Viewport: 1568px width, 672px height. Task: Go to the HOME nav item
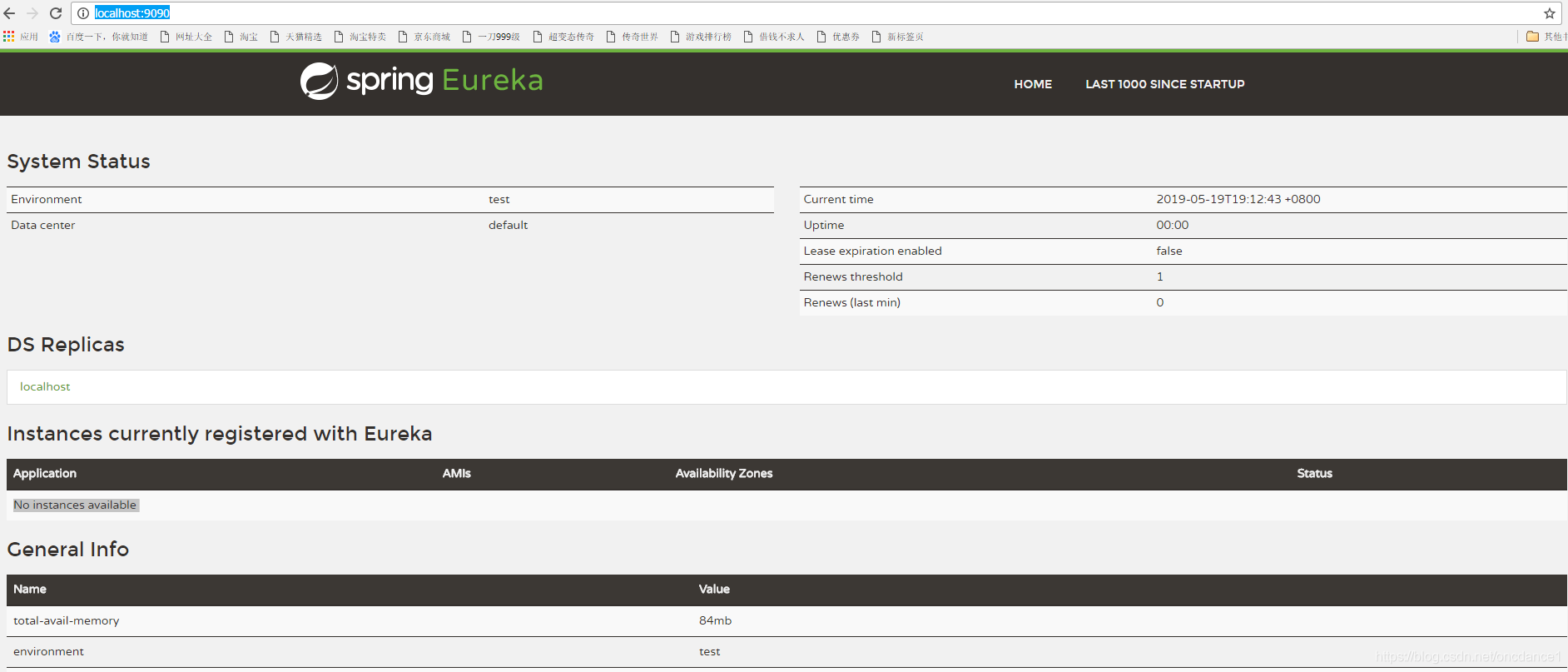pos(1033,84)
